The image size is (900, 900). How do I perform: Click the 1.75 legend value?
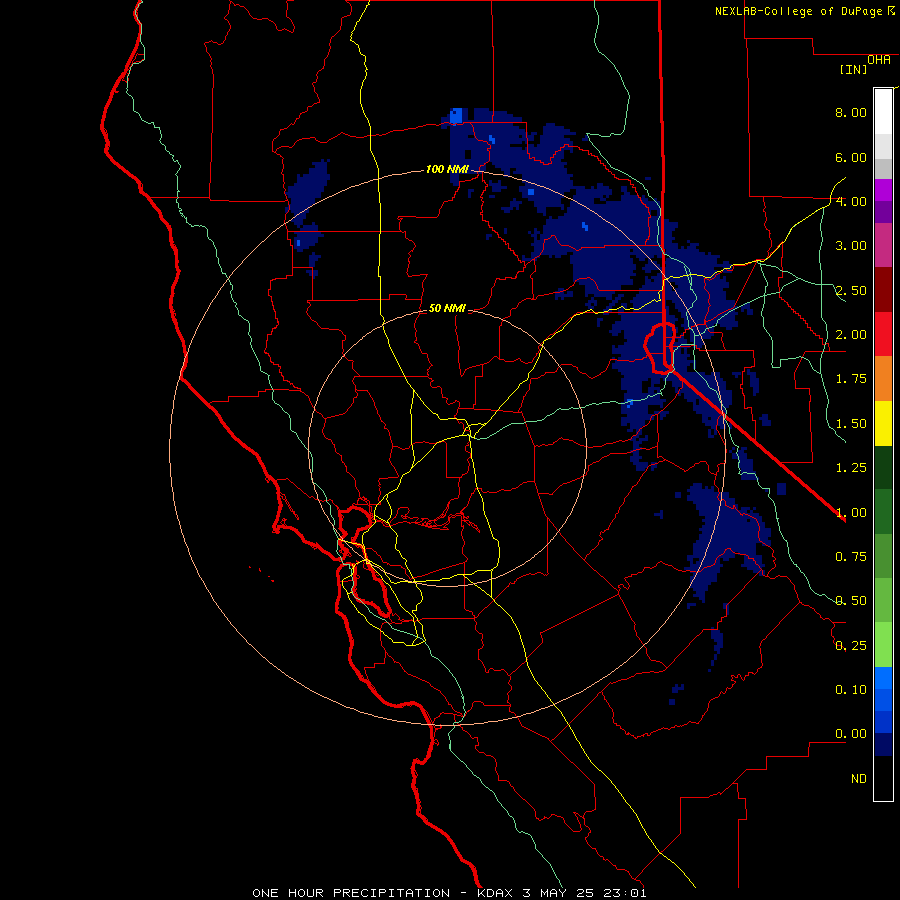point(851,379)
